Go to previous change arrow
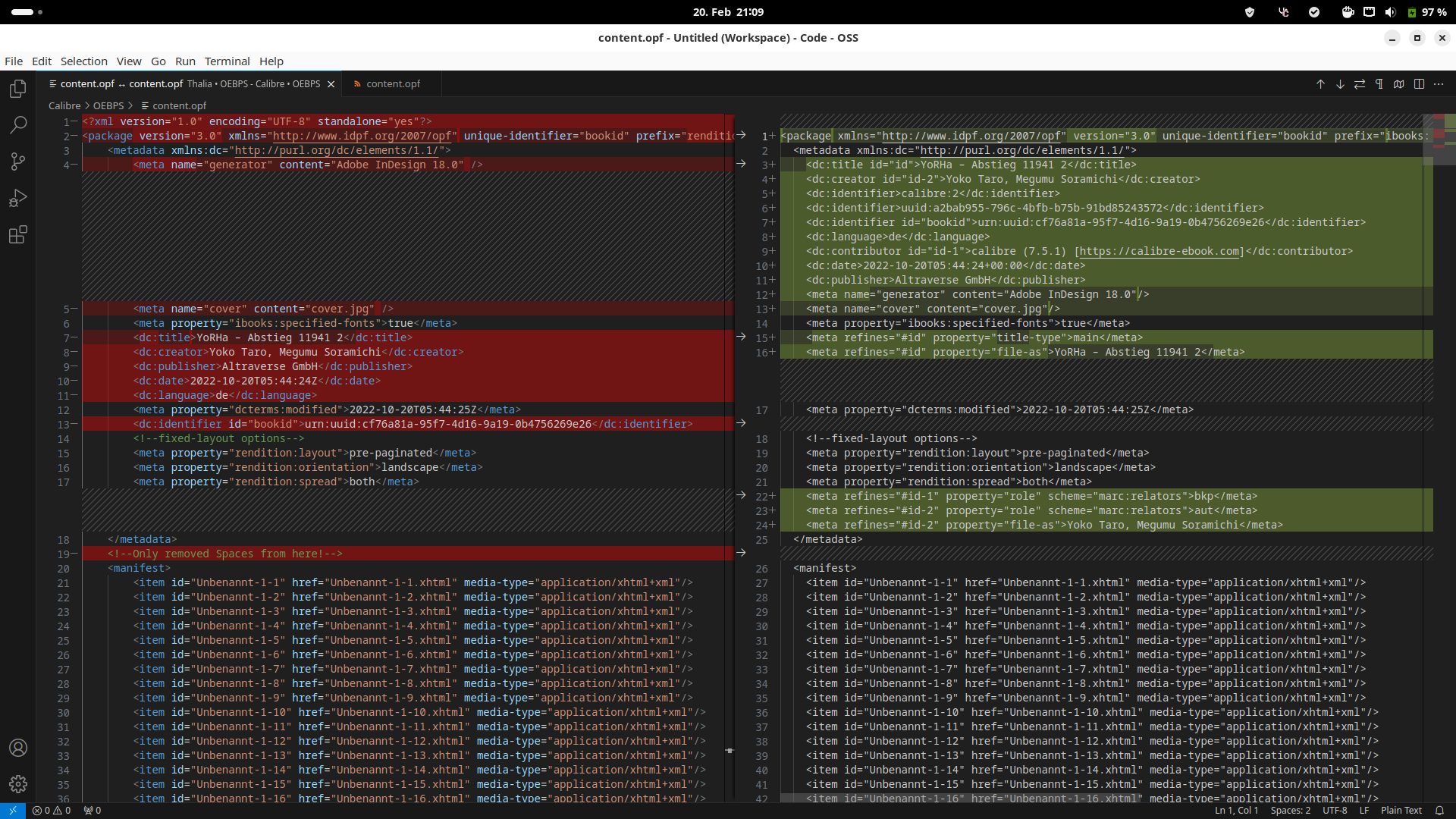 click(1320, 84)
